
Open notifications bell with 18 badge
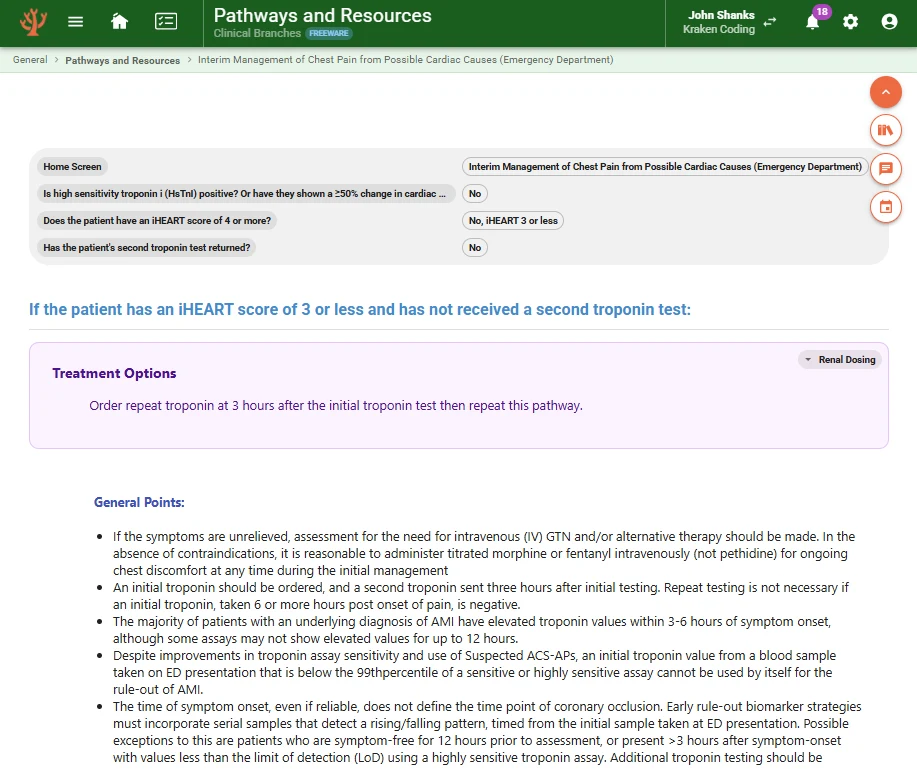point(813,22)
